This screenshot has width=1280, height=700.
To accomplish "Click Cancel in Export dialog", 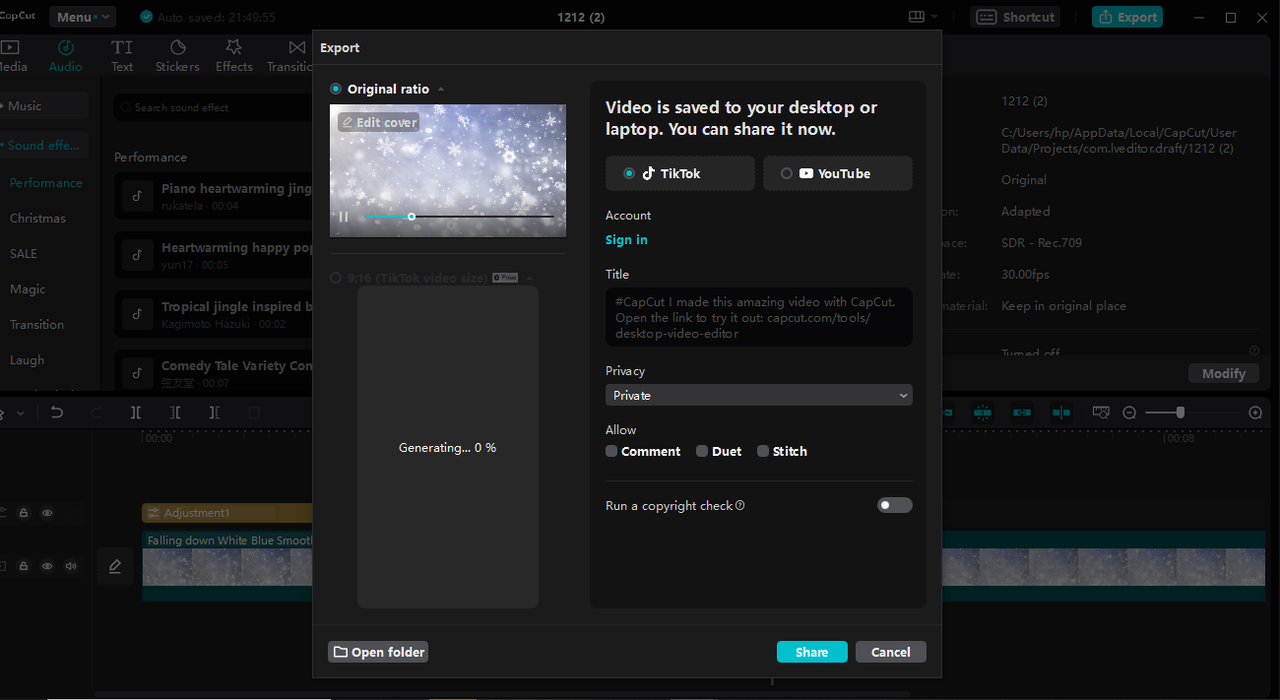I will tap(891, 652).
